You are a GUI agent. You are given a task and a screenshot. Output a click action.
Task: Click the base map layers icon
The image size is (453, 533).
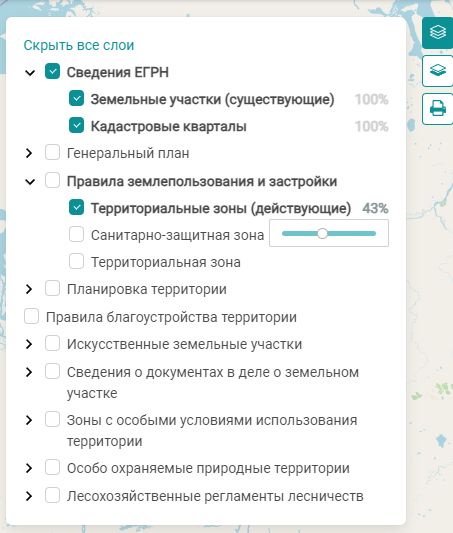tap(438, 71)
